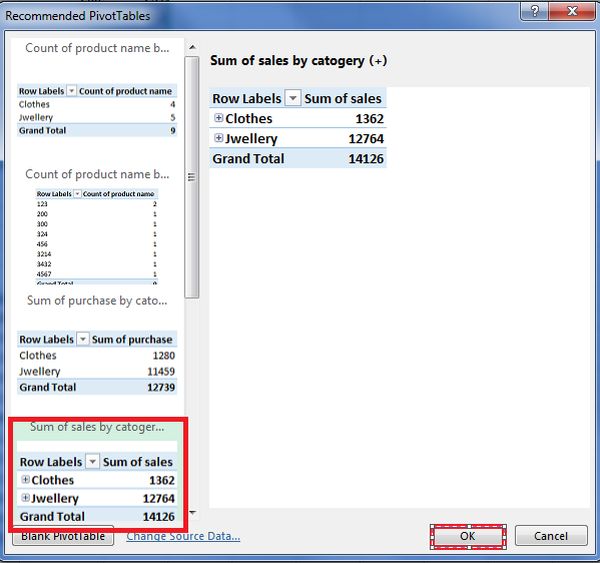Open Row Labels dropdown in Sum of sales thumbnail
Image resolution: width=600 pixels, height=563 pixels.
coord(92,462)
